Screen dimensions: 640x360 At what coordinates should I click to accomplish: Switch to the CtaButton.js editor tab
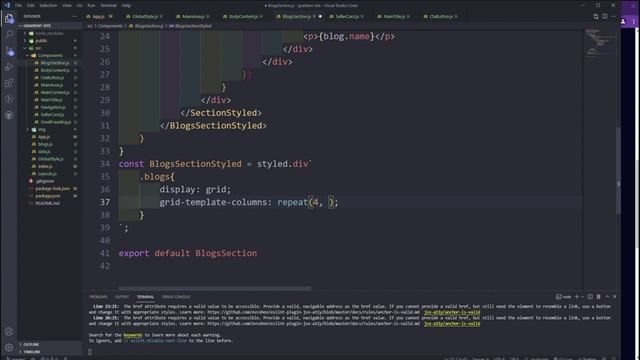pos(441,17)
